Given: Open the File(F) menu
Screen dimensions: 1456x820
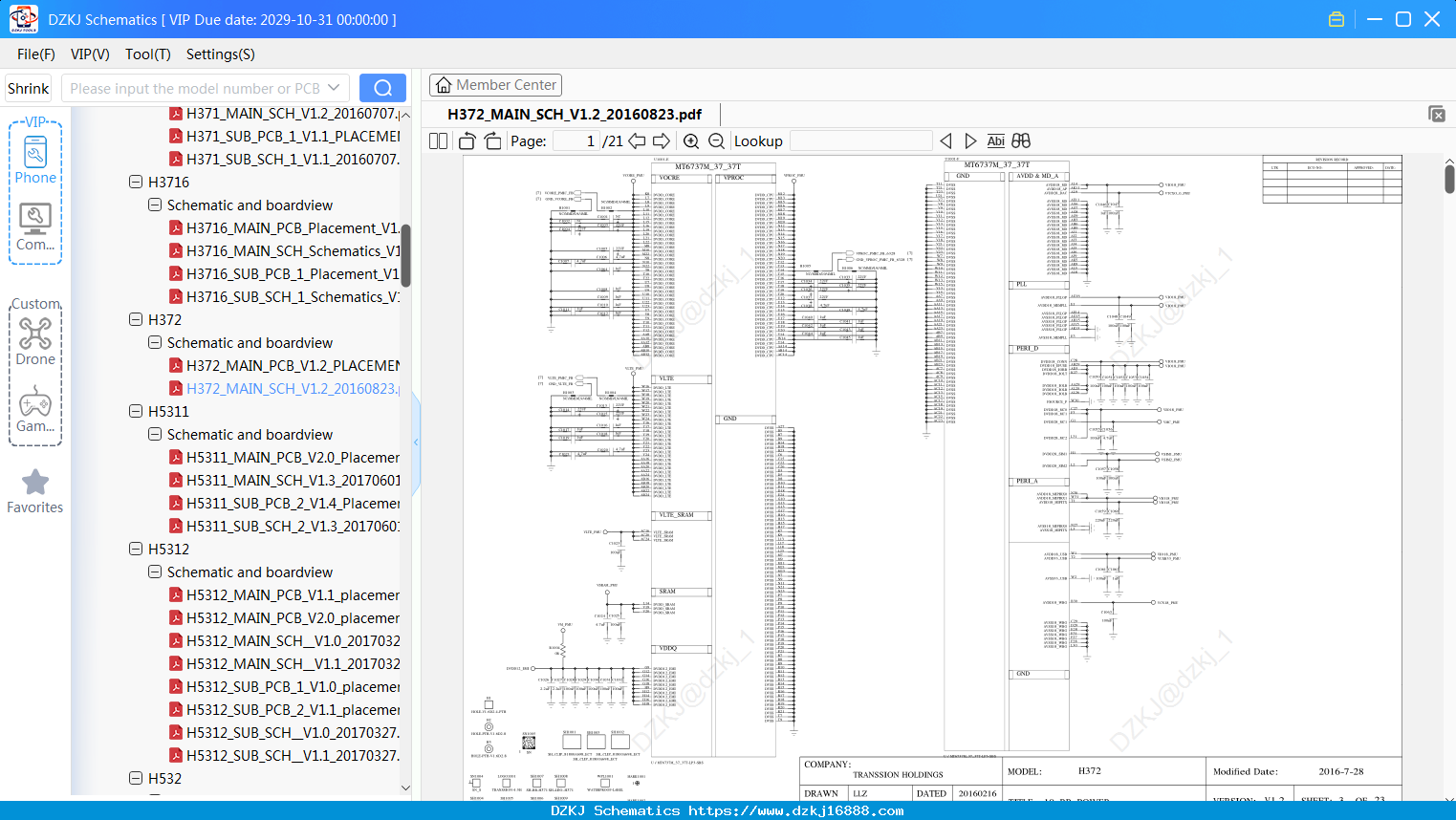Looking at the screenshot, I should (x=36, y=54).
